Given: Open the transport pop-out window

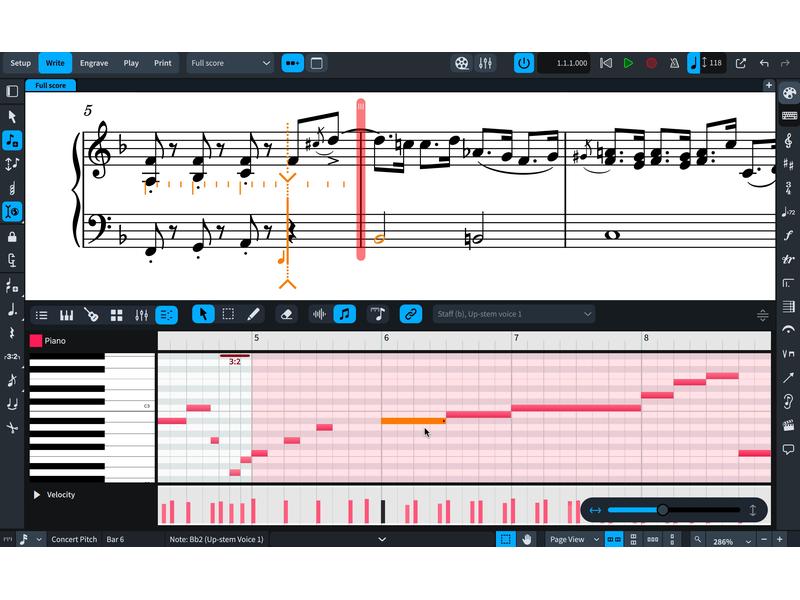Looking at the screenshot, I should click(741, 63).
